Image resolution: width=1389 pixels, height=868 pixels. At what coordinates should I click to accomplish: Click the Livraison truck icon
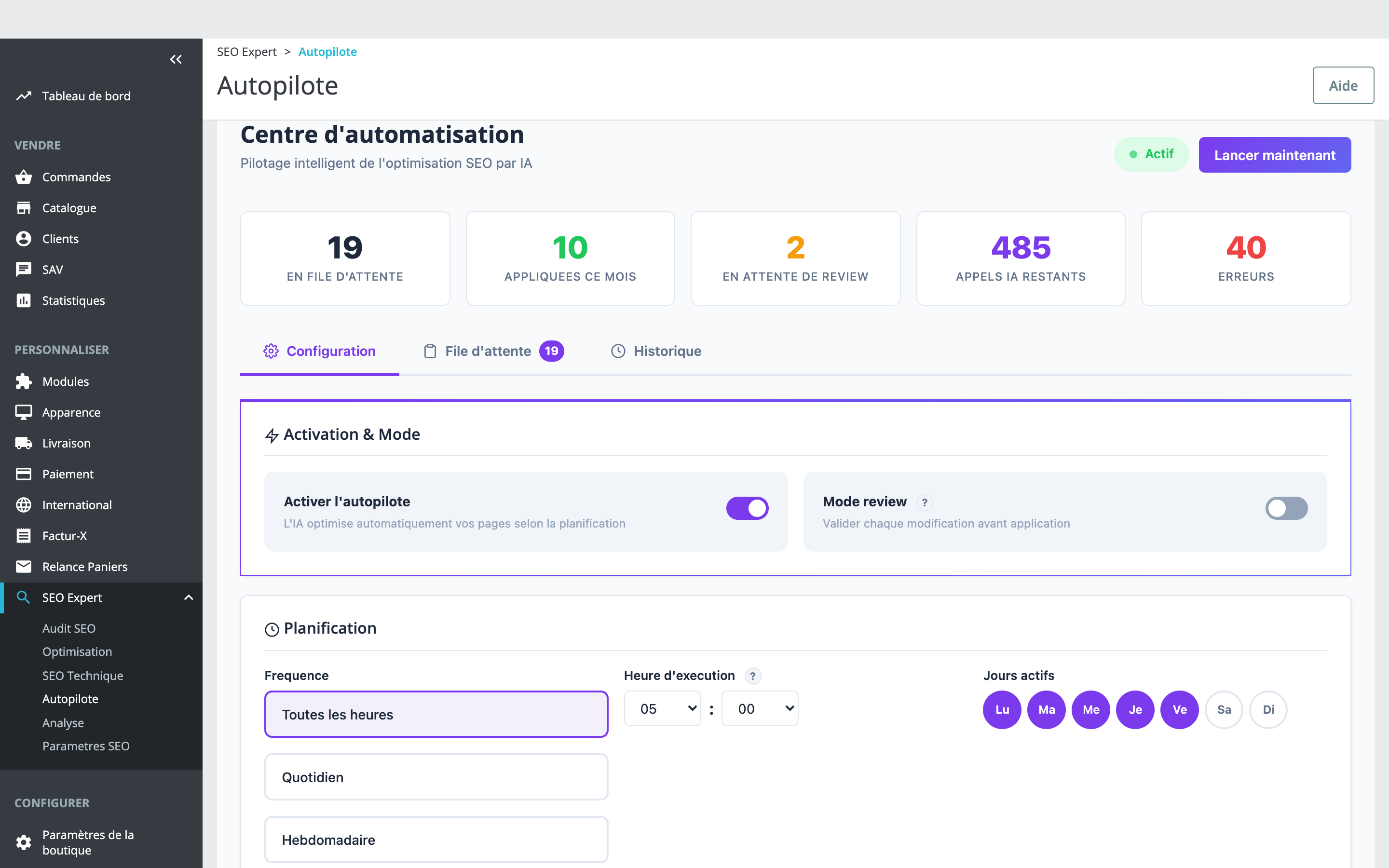point(24,443)
